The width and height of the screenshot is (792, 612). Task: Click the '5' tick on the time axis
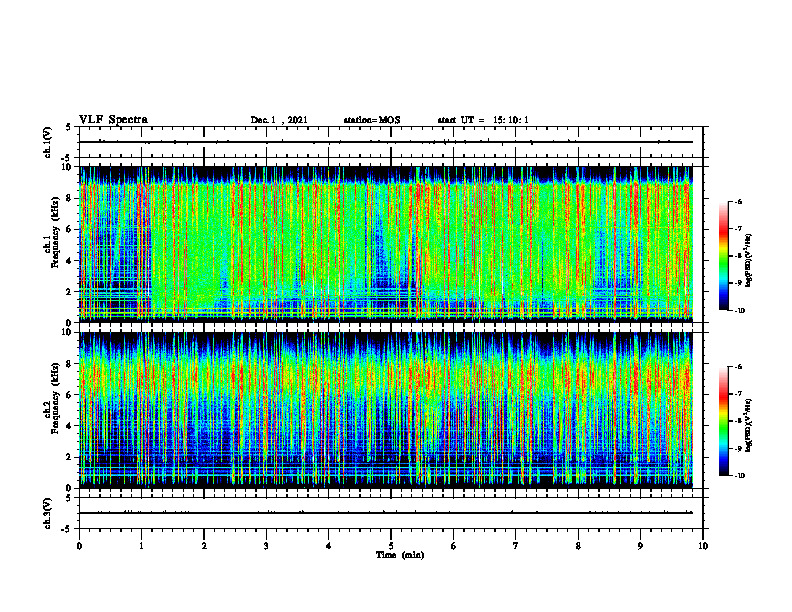coord(391,546)
